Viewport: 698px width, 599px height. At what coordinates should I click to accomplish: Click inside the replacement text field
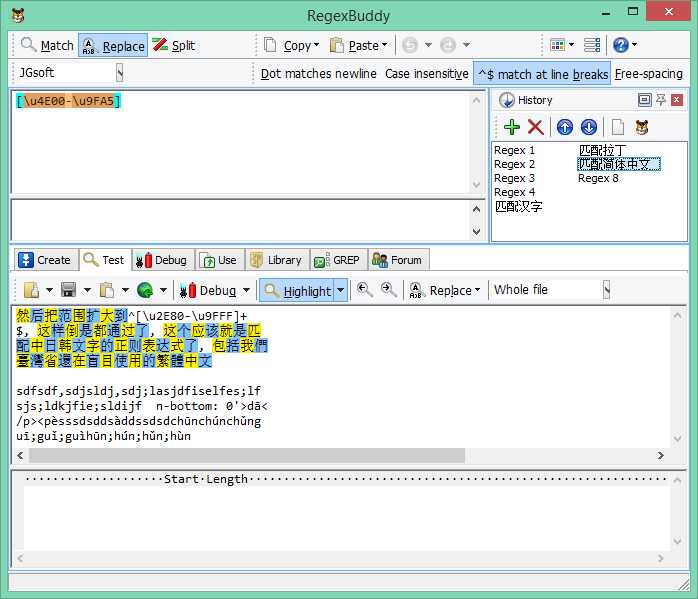(x=242, y=220)
